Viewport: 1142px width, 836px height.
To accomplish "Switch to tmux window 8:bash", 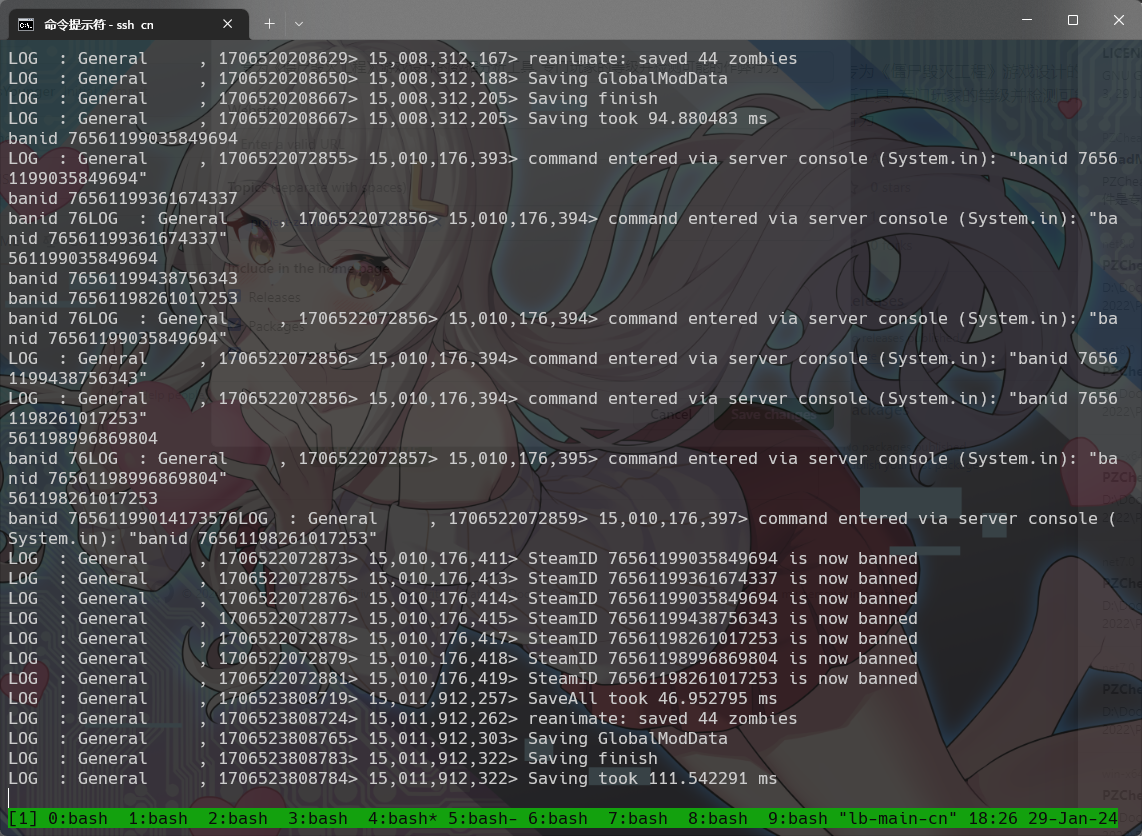I will 718,819.
